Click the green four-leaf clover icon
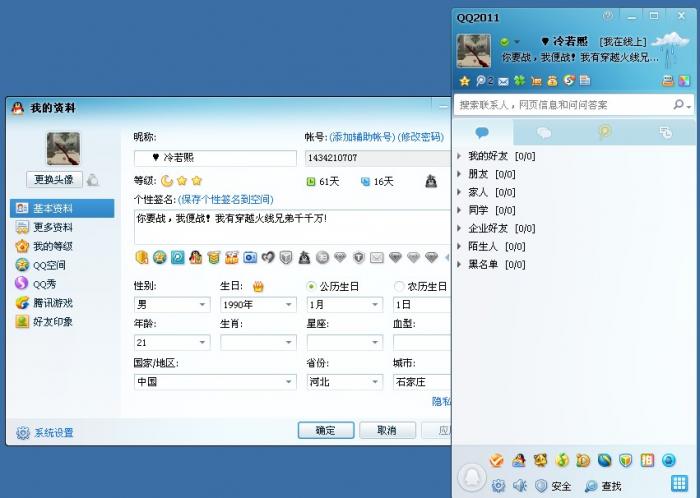This screenshot has height=498, width=700. 519,81
